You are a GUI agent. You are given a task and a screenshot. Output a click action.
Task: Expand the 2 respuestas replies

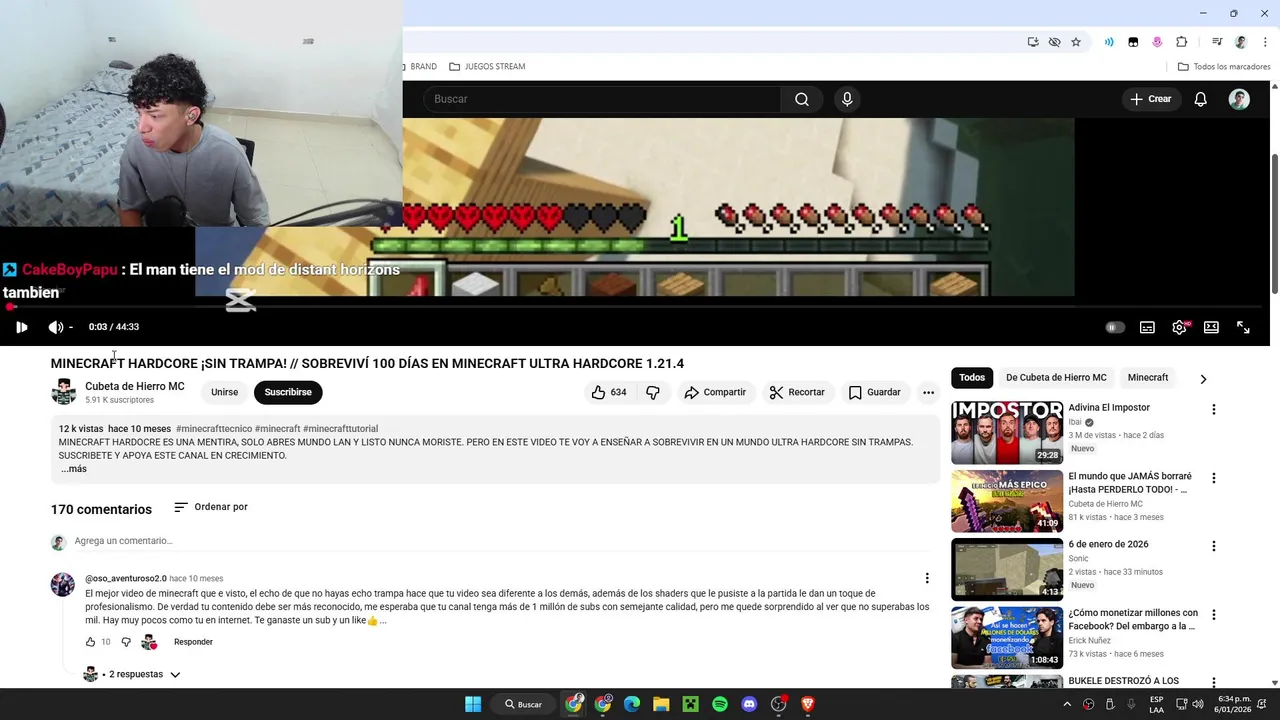pos(133,674)
